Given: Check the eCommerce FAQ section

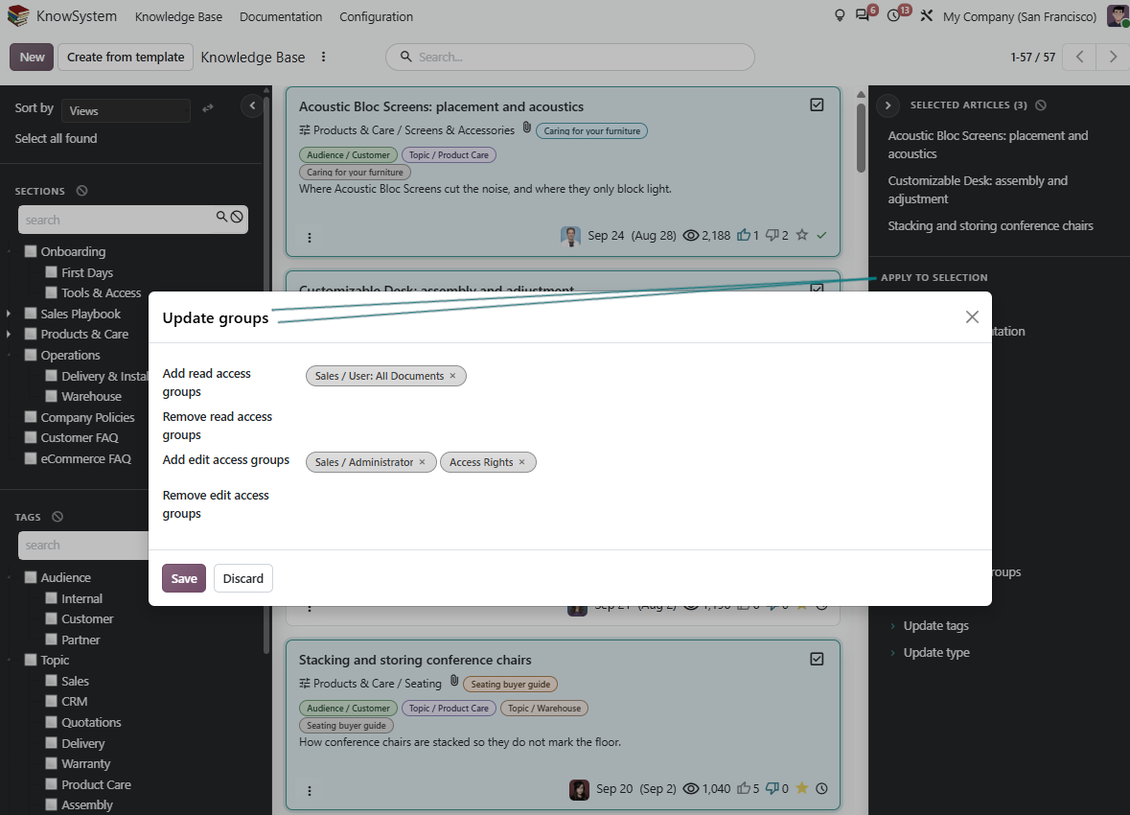Looking at the screenshot, I should click(x=30, y=458).
